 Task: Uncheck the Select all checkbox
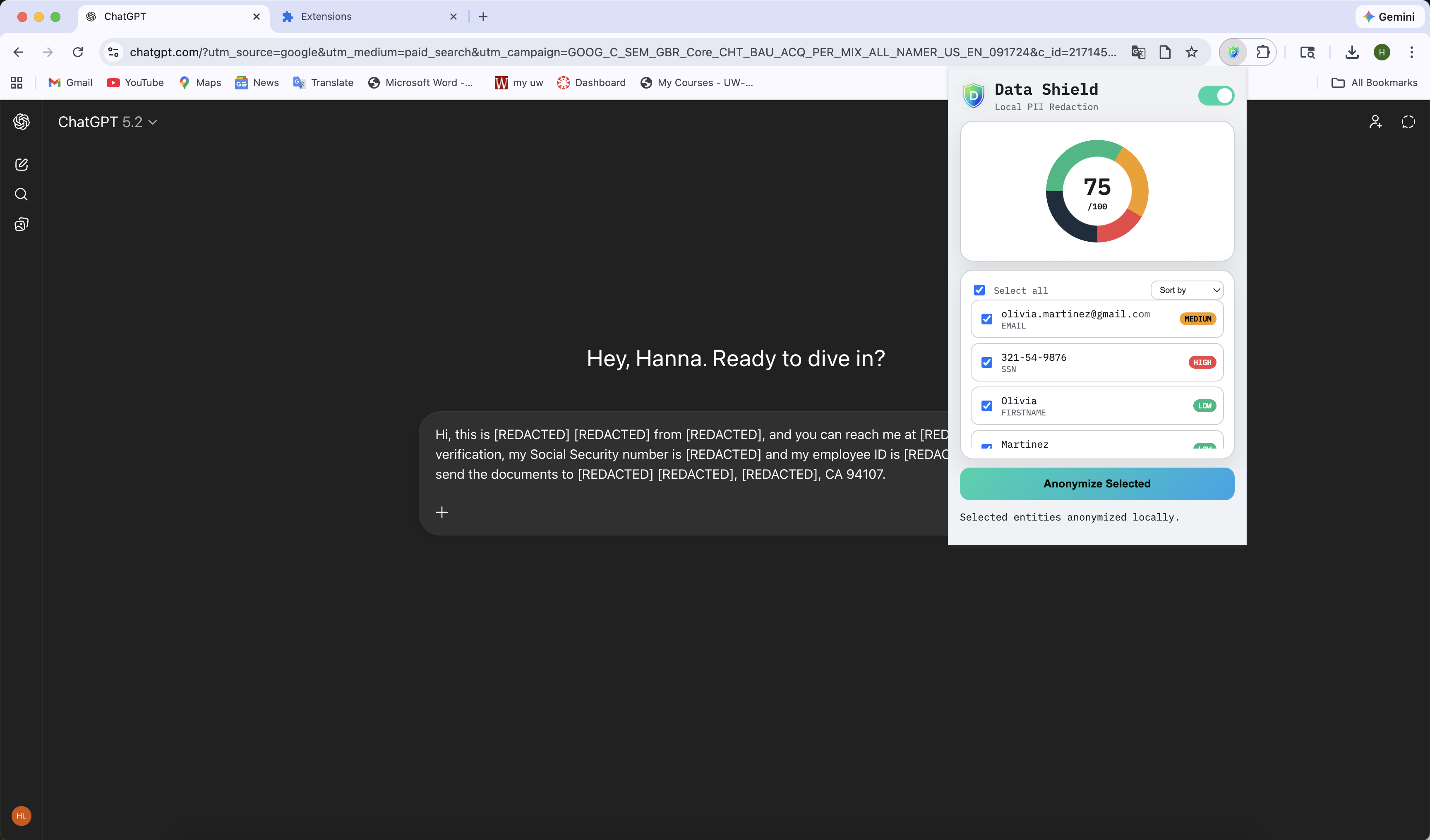click(979, 290)
